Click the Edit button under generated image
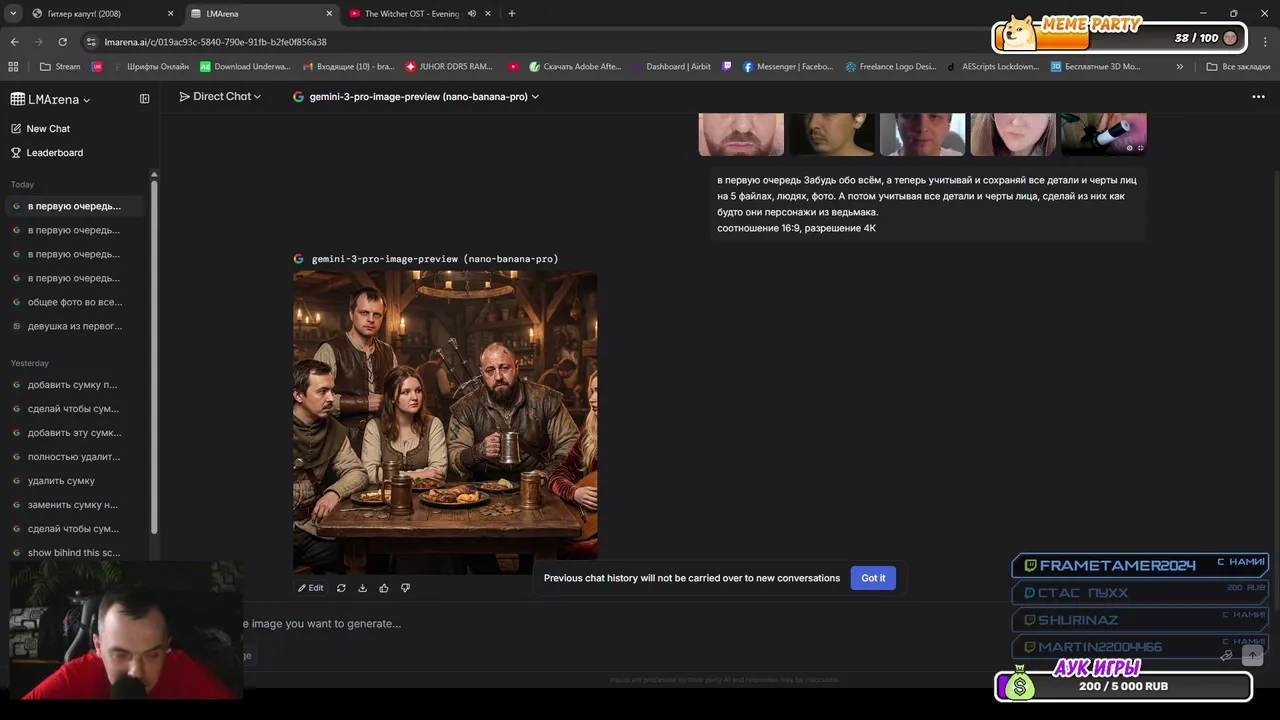Viewport: 1280px width, 720px height. pyautogui.click(x=311, y=588)
